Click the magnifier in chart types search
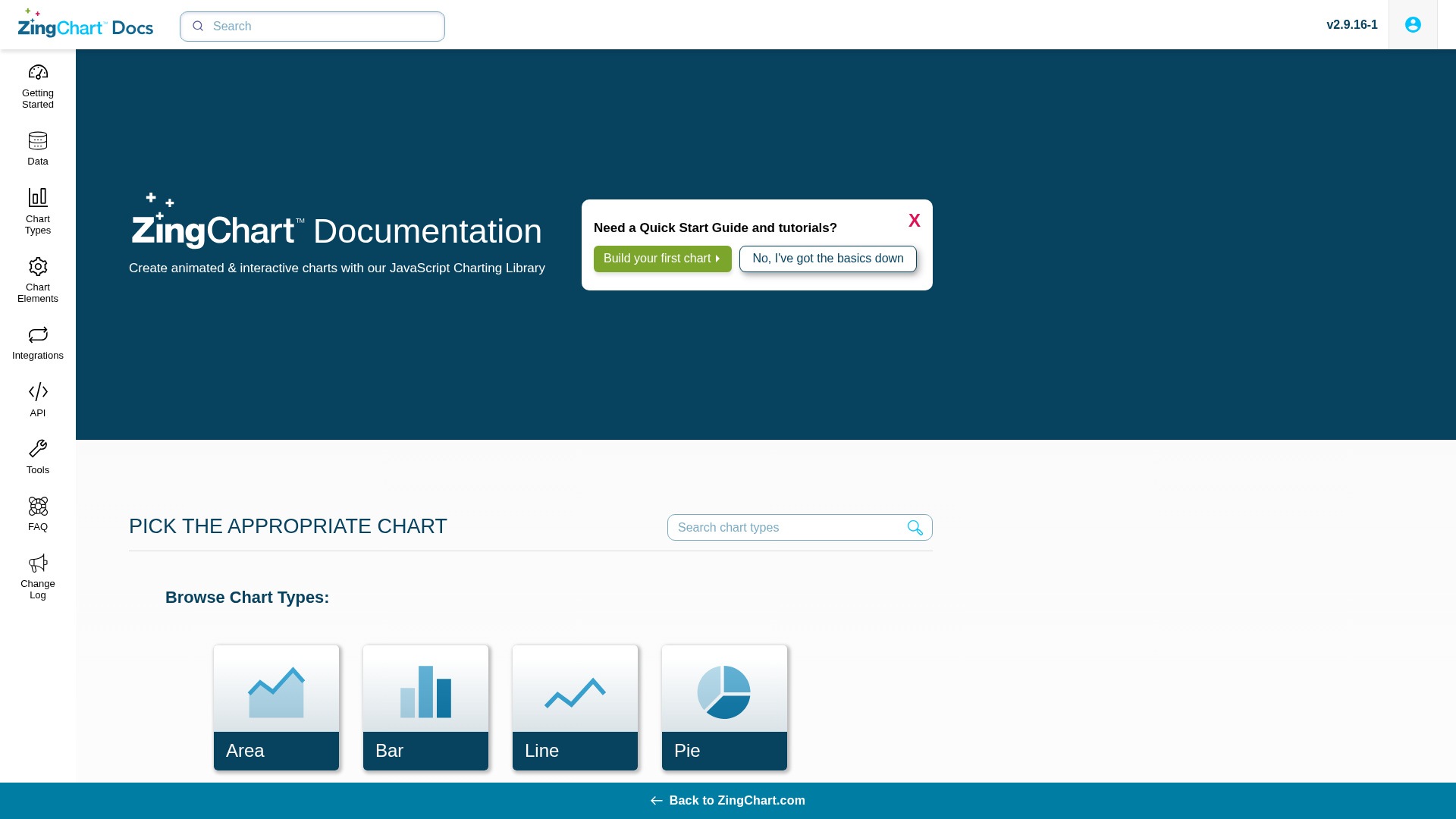The width and height of the screenshot is (1456, 819). click(x=915, y=528)
